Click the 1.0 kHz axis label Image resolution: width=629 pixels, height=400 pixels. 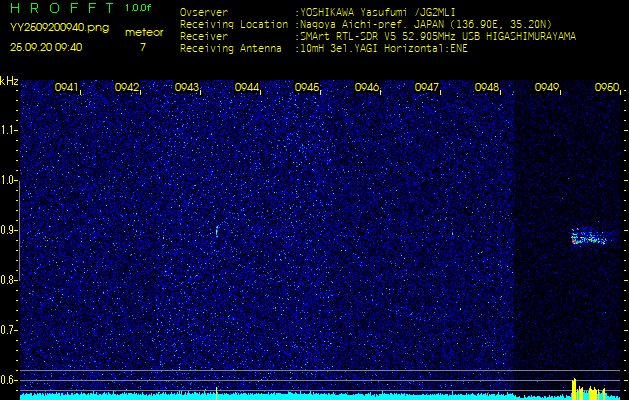tap(8, 180)
